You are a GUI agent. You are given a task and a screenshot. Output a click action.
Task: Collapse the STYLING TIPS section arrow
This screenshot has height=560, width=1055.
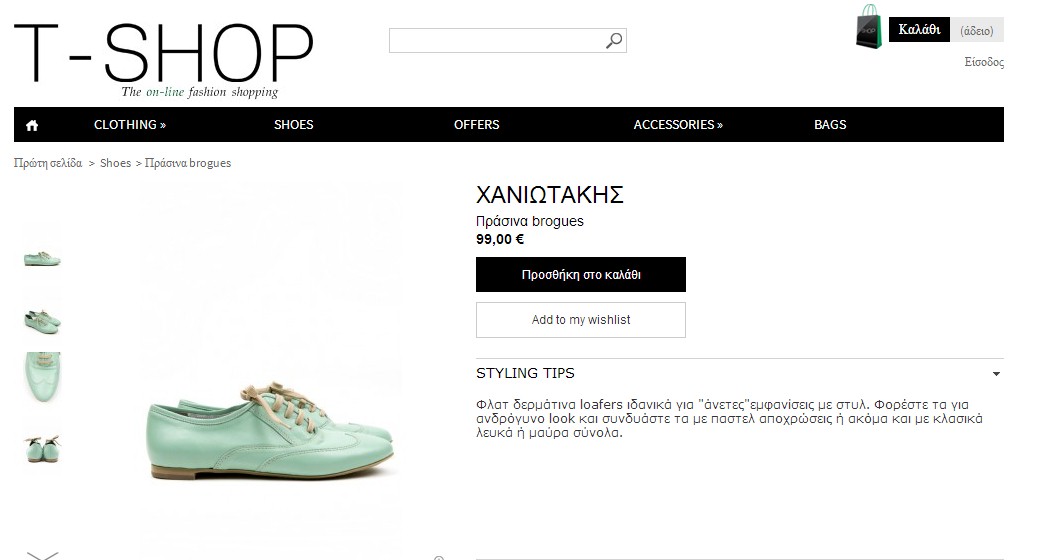[996, 374]
